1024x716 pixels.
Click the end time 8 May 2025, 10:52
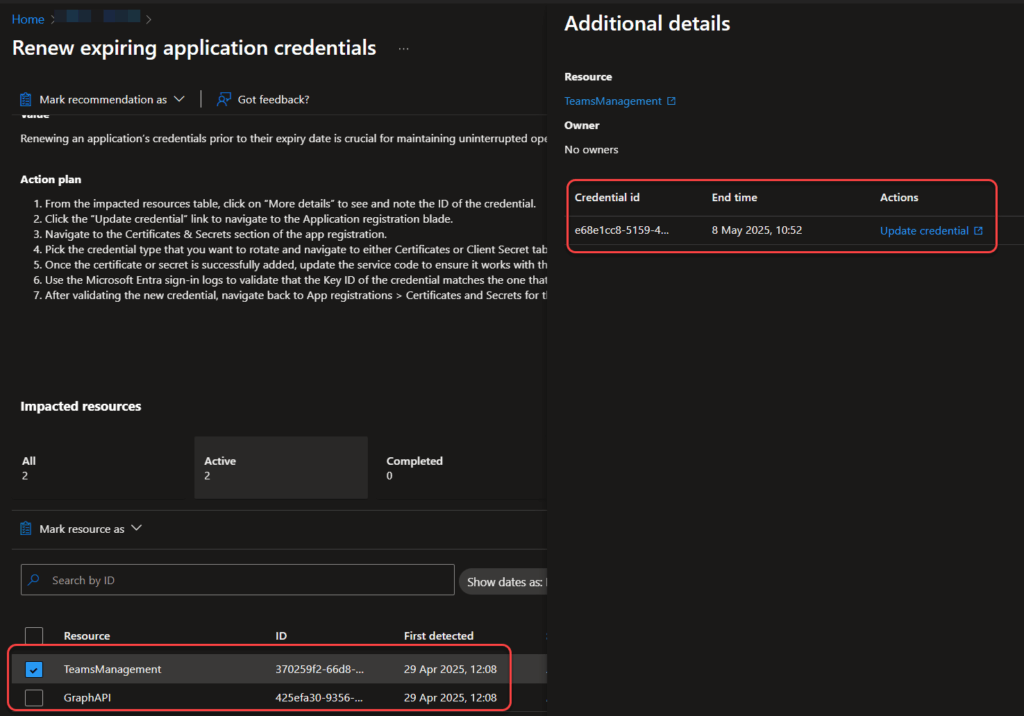(x=757, y=230)
